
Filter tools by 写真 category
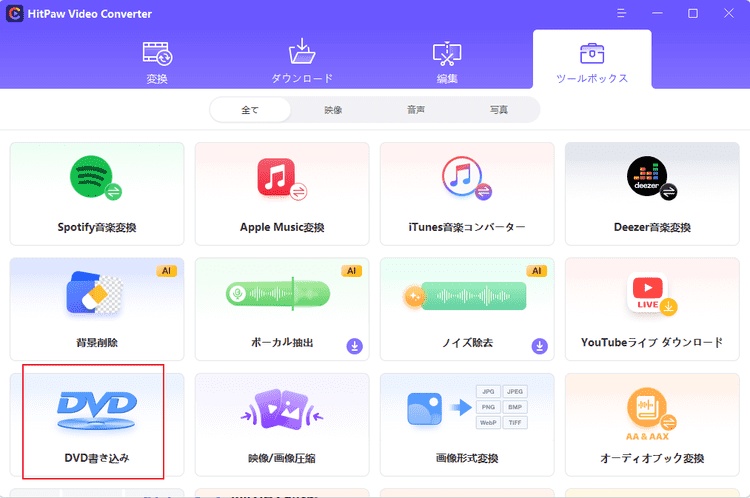pos(498,110)
